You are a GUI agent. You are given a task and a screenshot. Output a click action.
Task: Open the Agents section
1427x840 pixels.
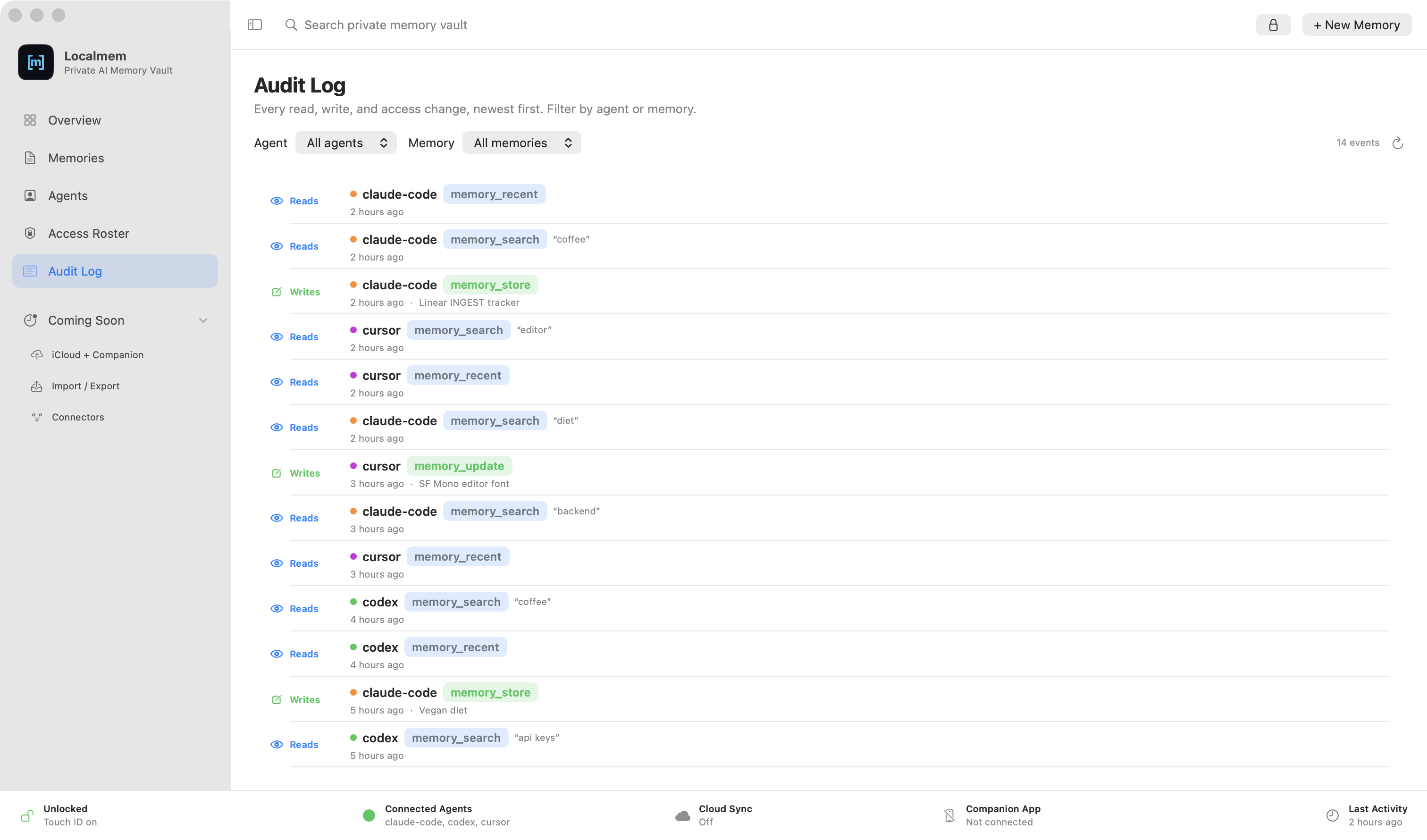tap(115, 195)
